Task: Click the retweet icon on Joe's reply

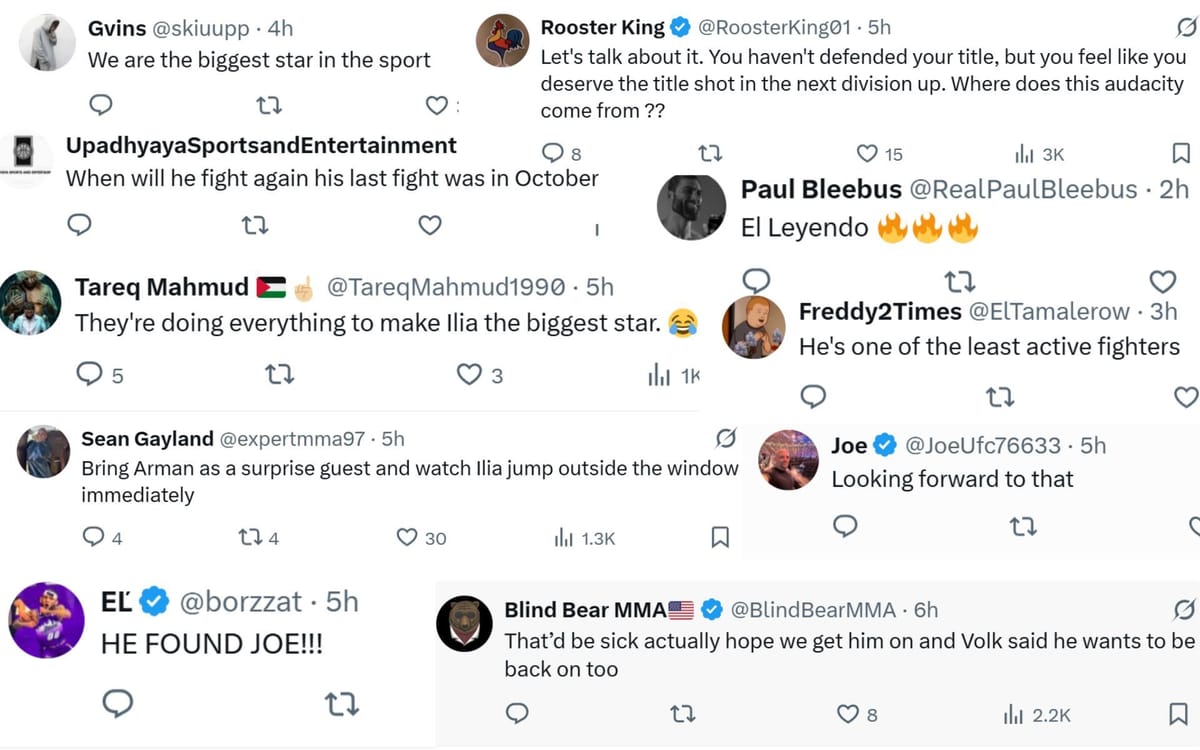Action: [x=1023, y=526]
